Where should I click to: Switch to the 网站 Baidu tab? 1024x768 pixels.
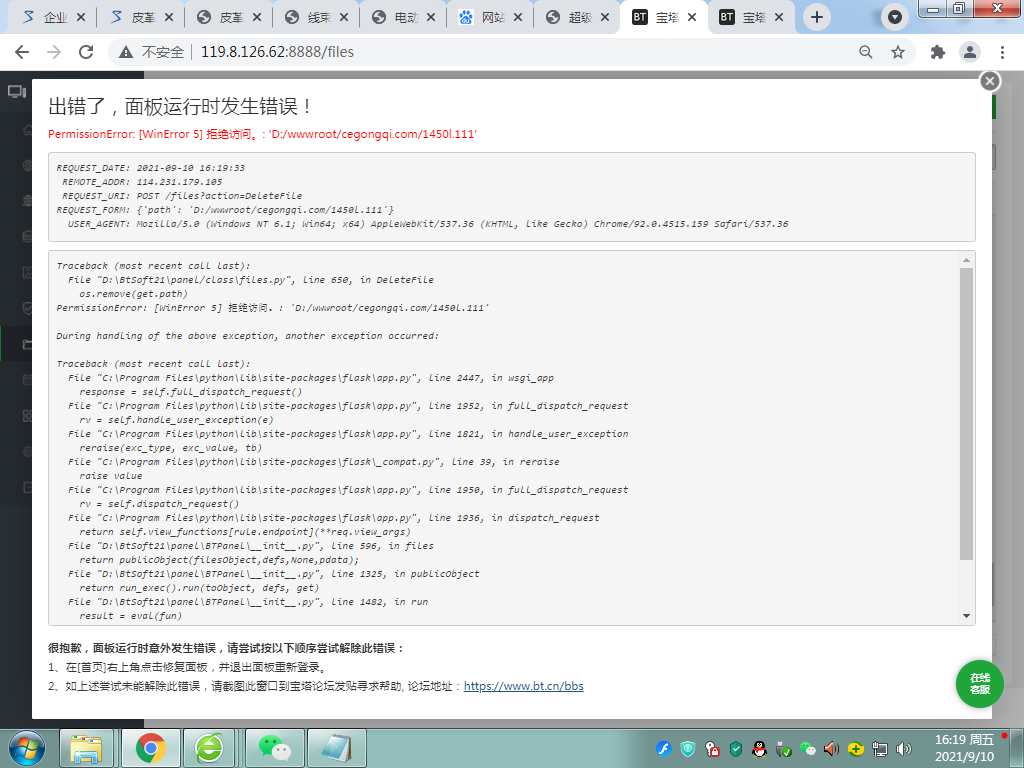click(x=490, y=18)
